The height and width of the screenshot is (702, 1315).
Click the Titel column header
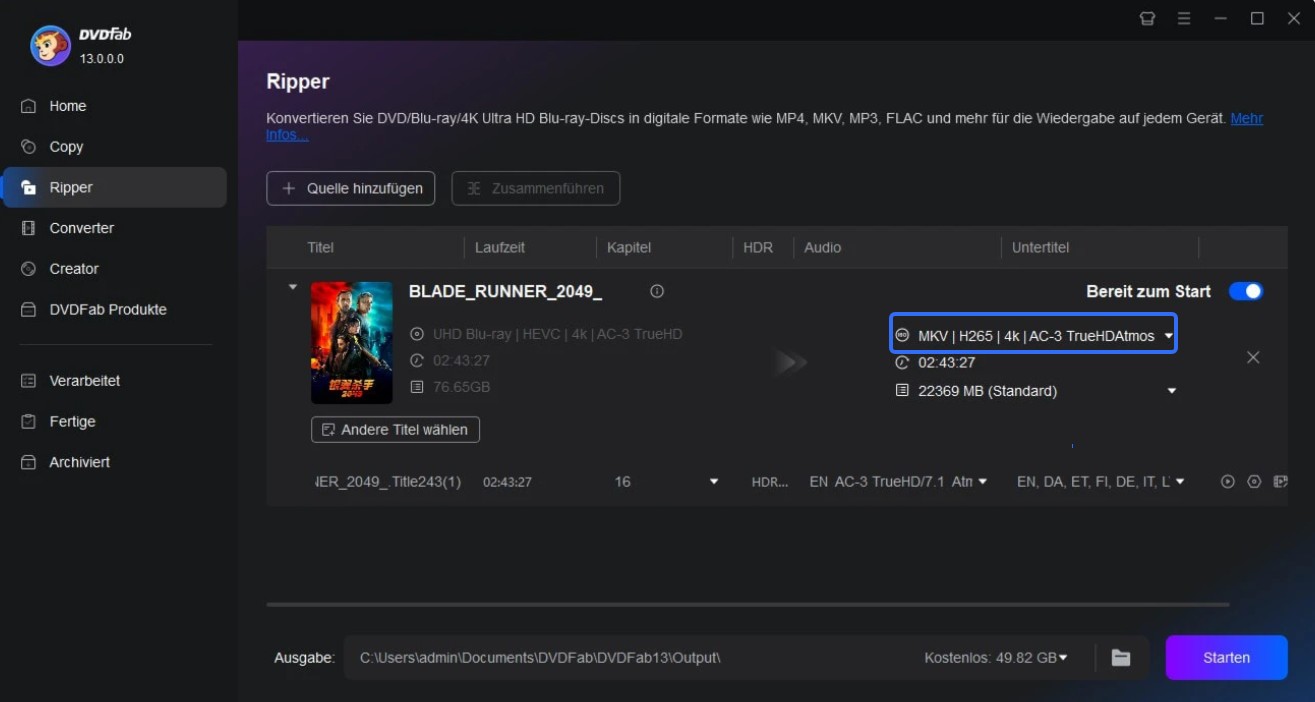[321, 247]
